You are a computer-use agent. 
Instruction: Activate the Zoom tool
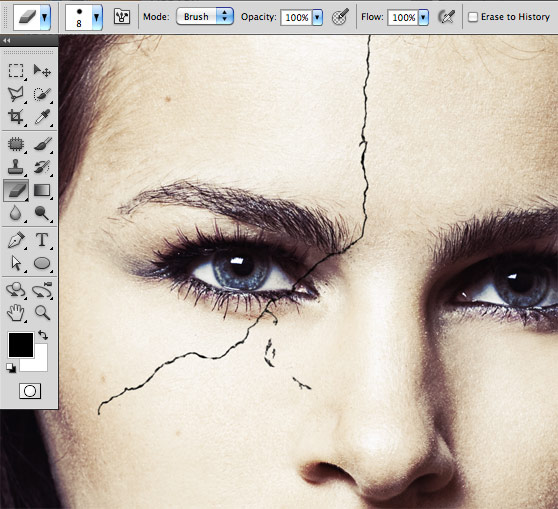point(42,313)
